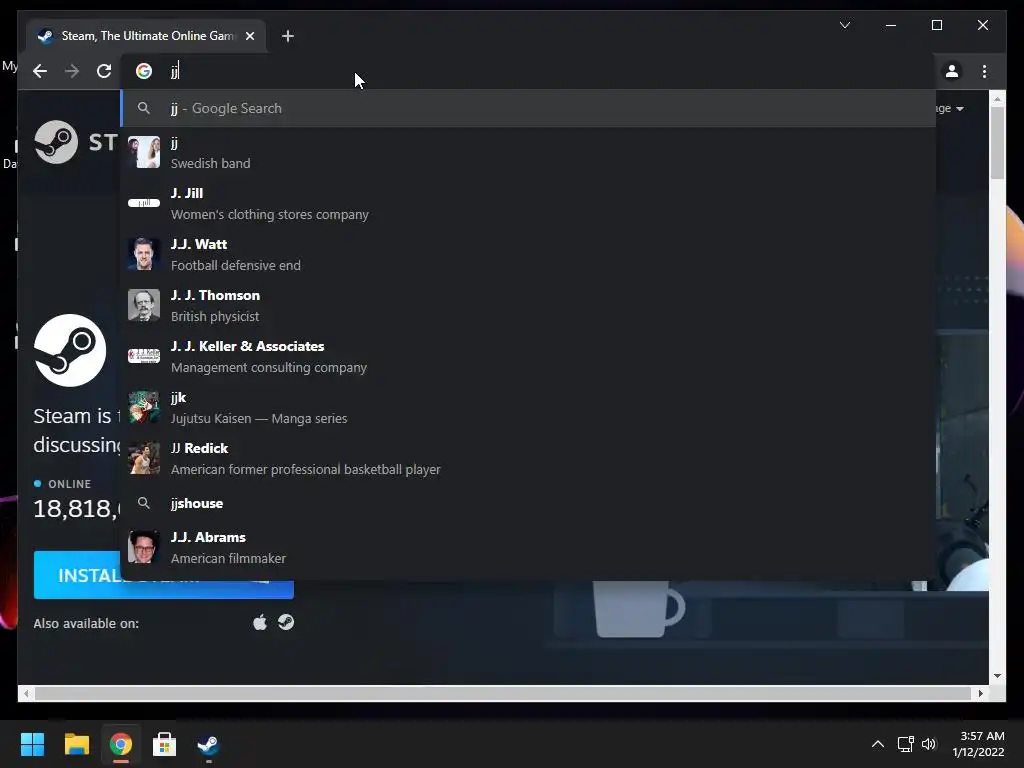
Task: Click the vertical scrollbar up arrow
Action: pos(997,99)
